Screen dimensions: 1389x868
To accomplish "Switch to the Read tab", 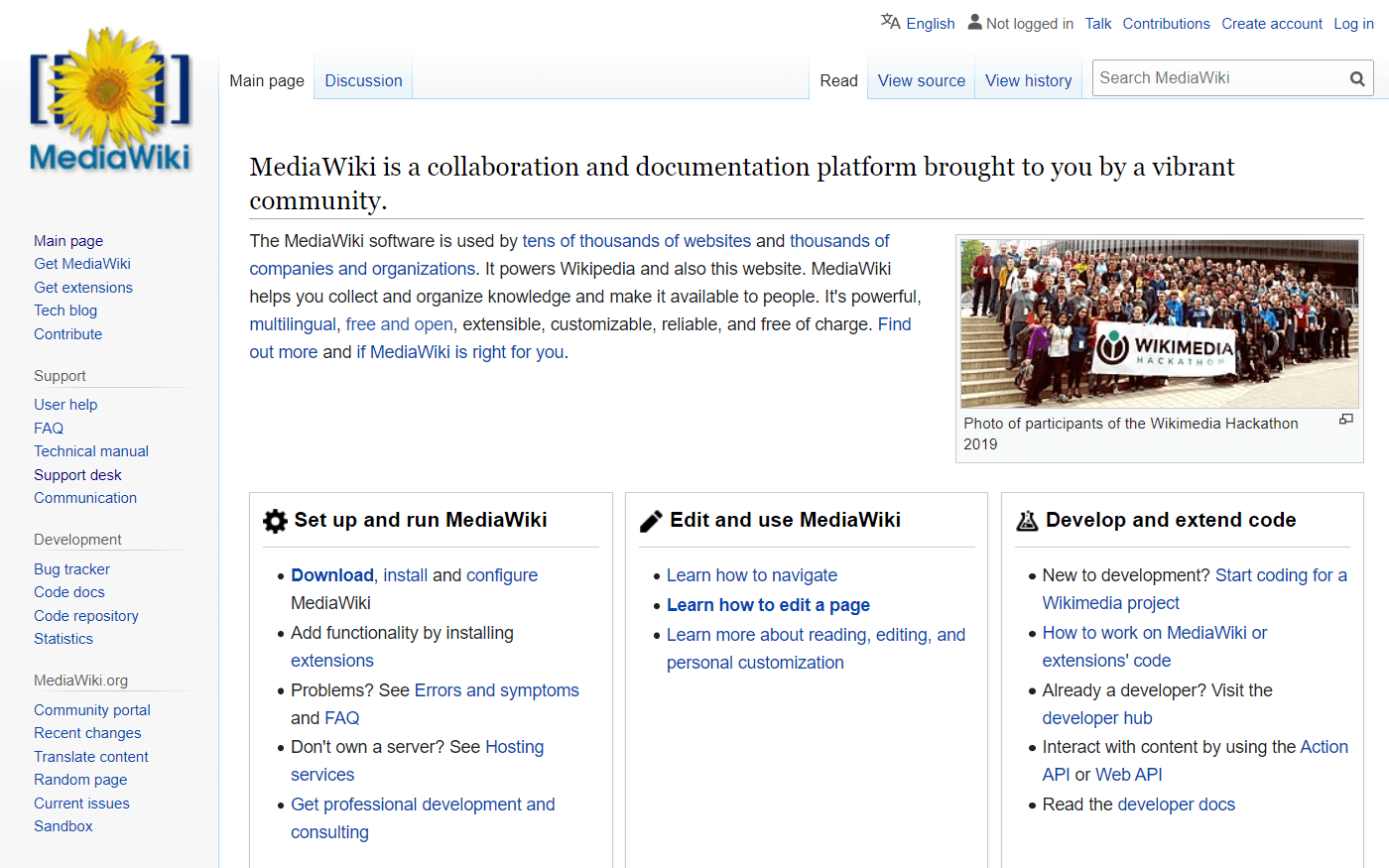I will [838, 80].
